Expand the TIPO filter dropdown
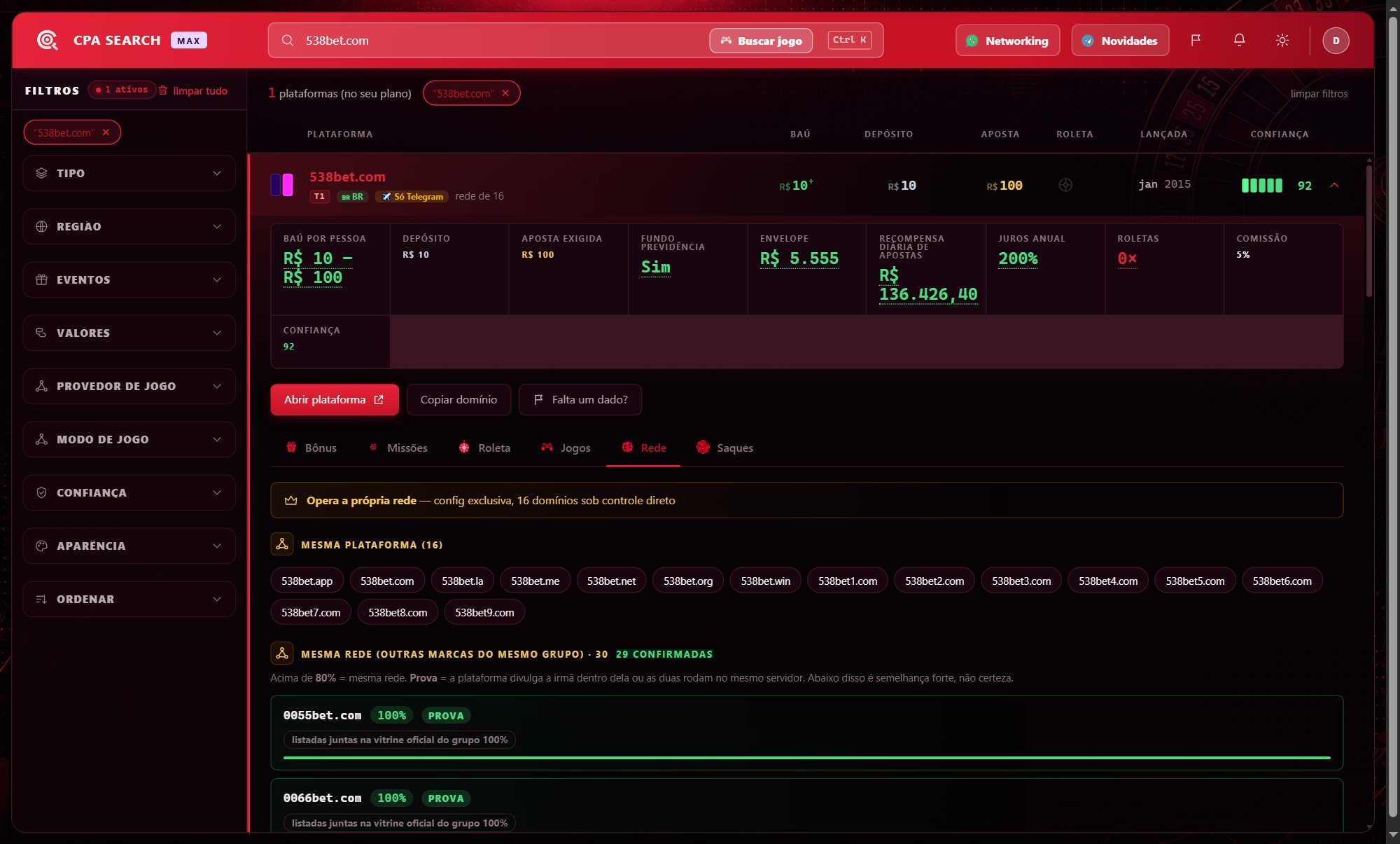 (x=129, y=173)
